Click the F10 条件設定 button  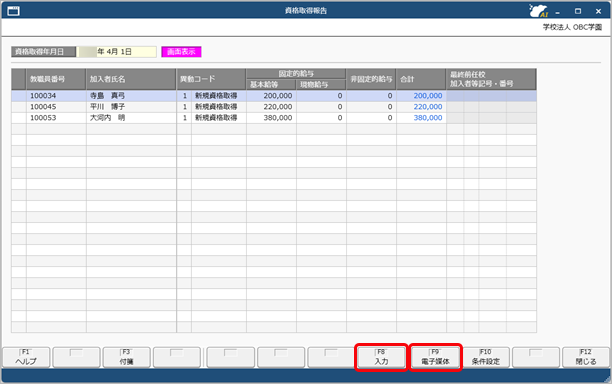tap(486, 357)
